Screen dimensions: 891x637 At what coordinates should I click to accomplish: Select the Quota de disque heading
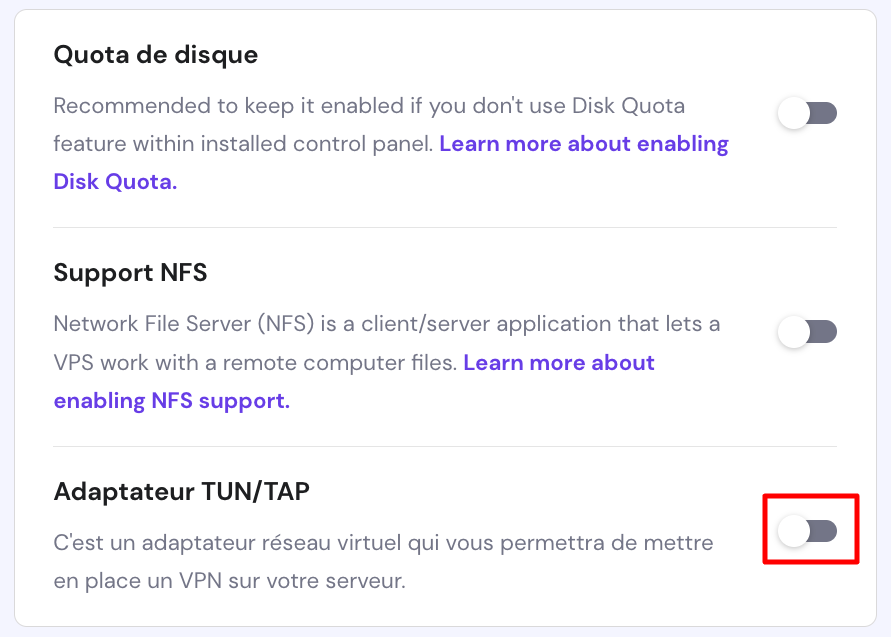pos(156,55)
